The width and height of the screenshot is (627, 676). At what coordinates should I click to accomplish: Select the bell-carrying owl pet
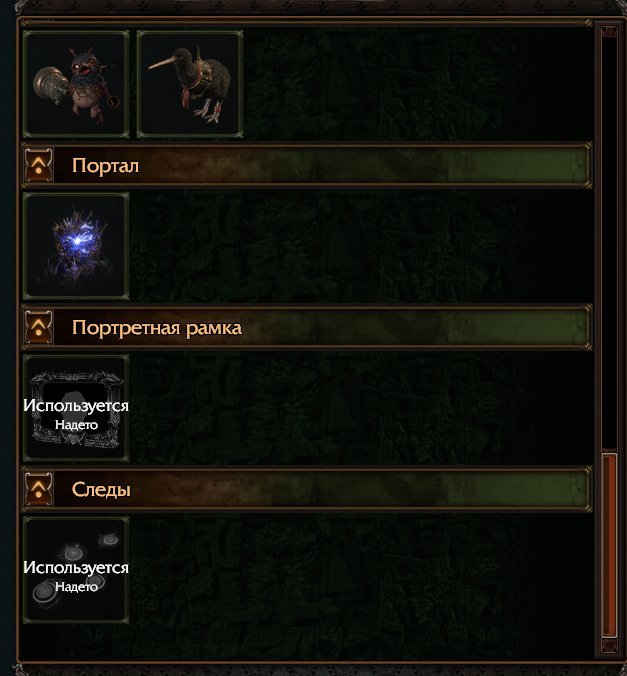click(x=76, y=84)
